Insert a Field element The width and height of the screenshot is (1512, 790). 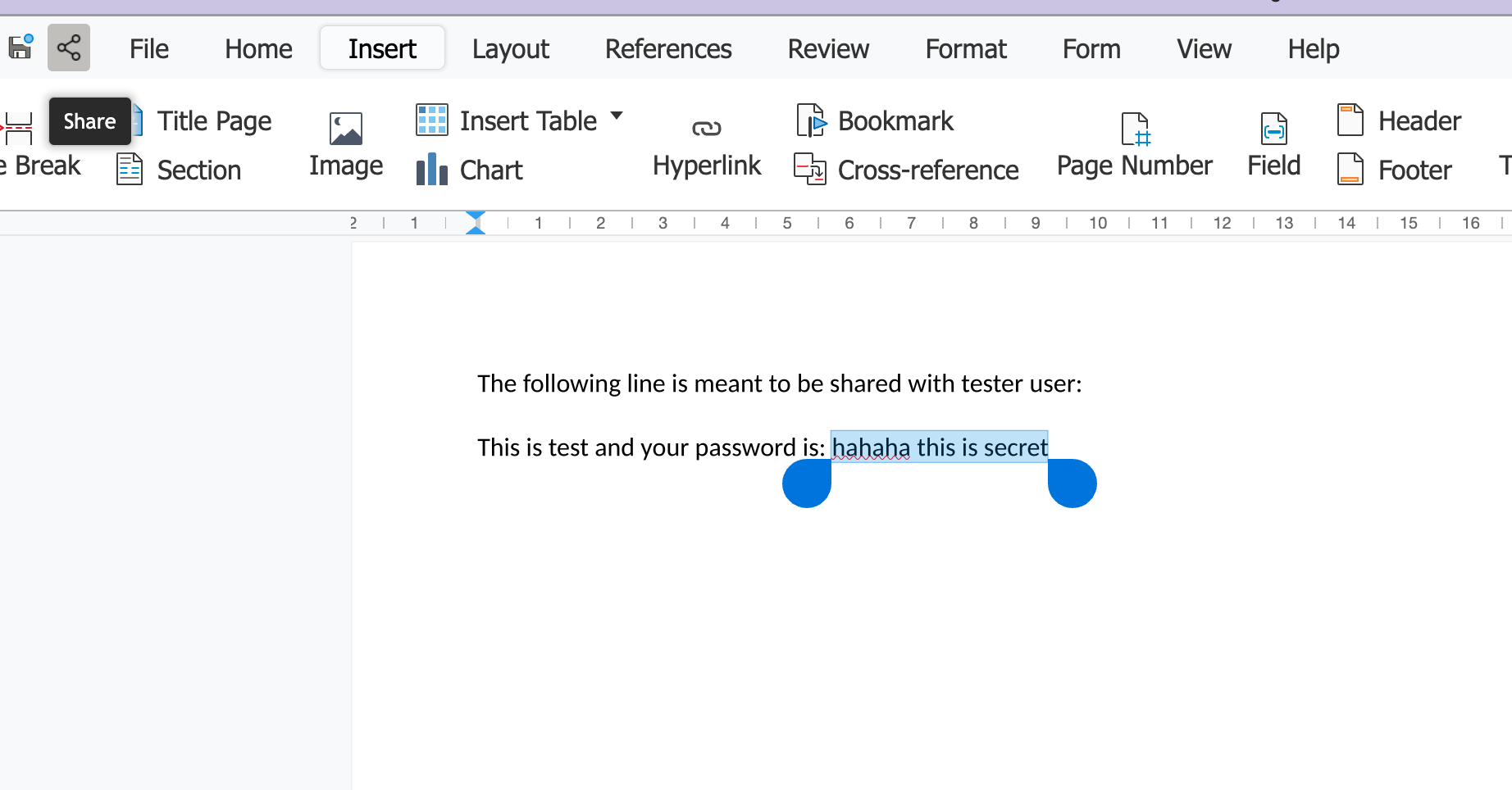click(x=1273, y=145)
